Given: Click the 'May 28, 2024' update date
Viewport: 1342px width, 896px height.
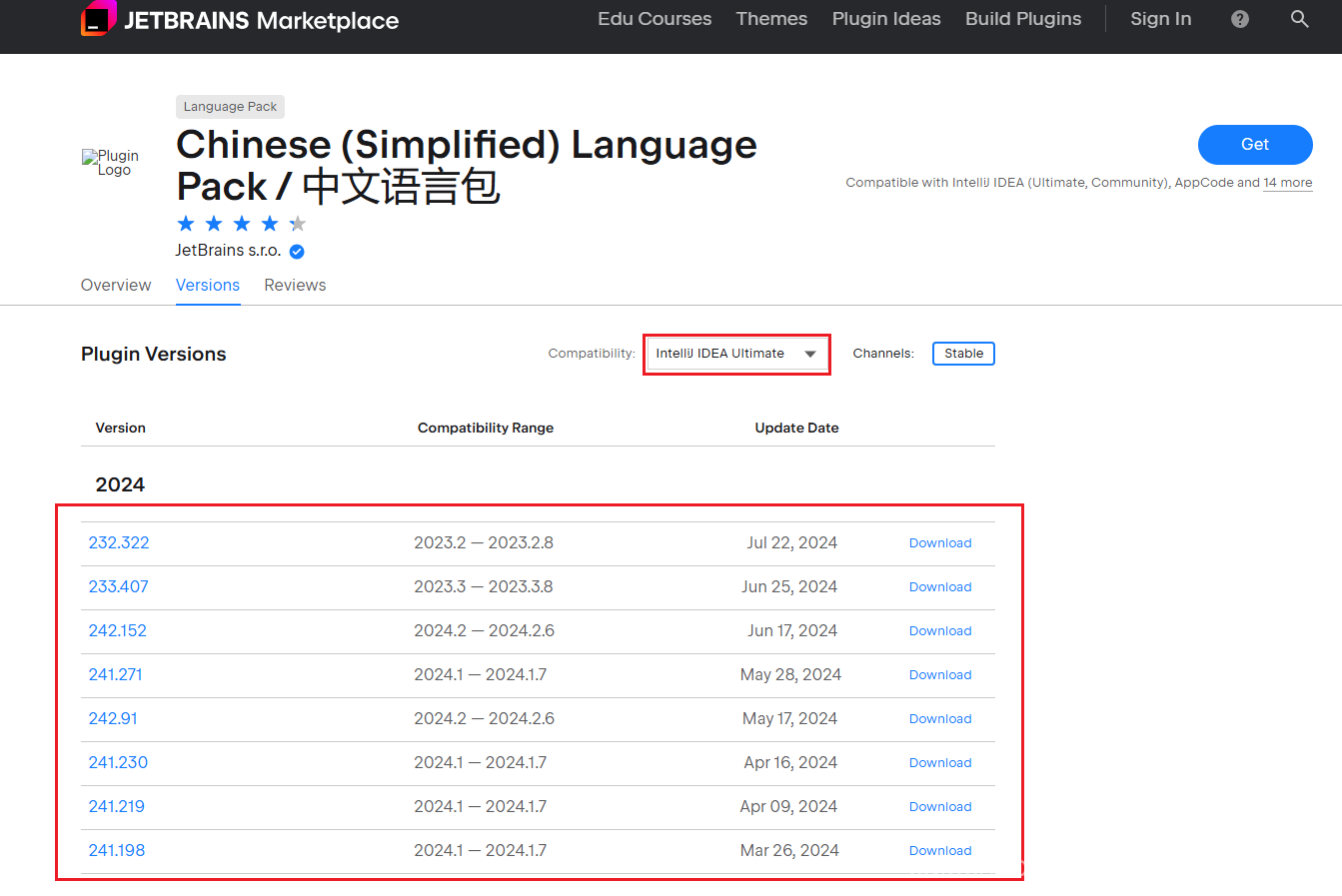Looking at the screenshot, I should click(790, 675).
